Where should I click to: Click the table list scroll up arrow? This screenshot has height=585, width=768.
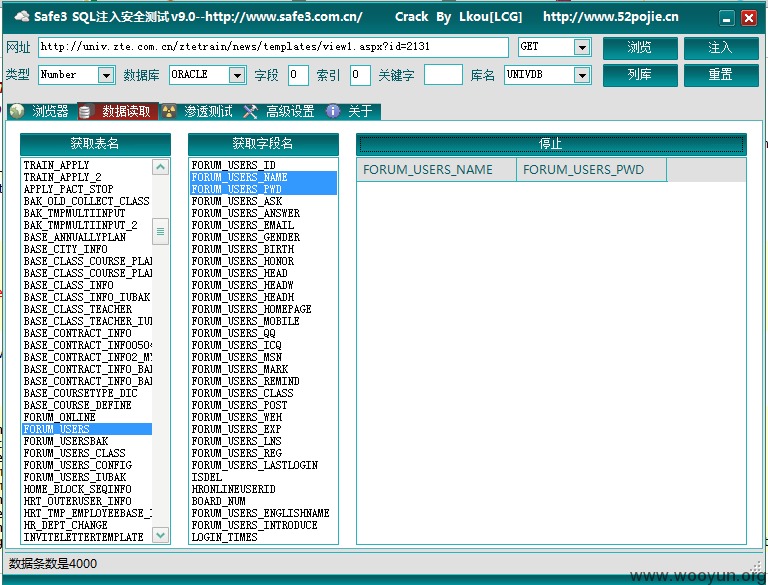tap(161, 167)
